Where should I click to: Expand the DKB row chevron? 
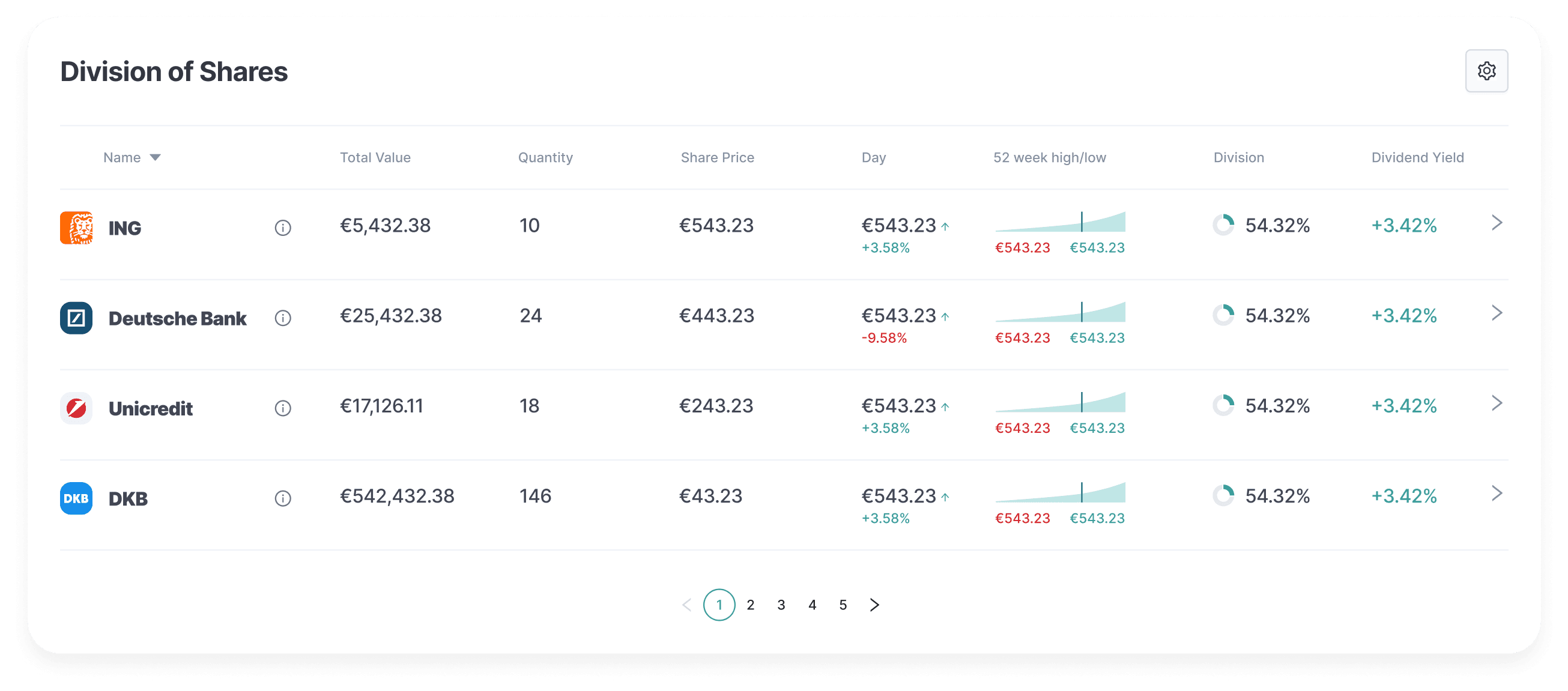(1497, 493)
